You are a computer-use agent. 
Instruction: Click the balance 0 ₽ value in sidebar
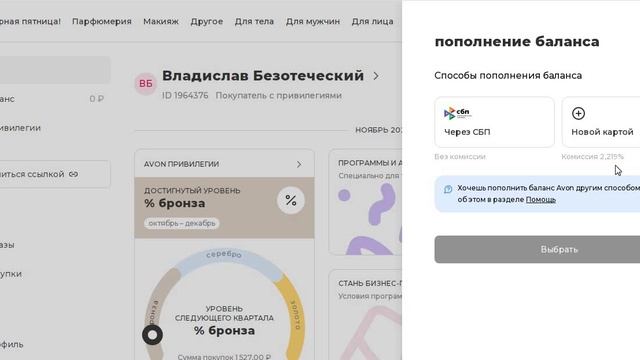coord(97,99)
